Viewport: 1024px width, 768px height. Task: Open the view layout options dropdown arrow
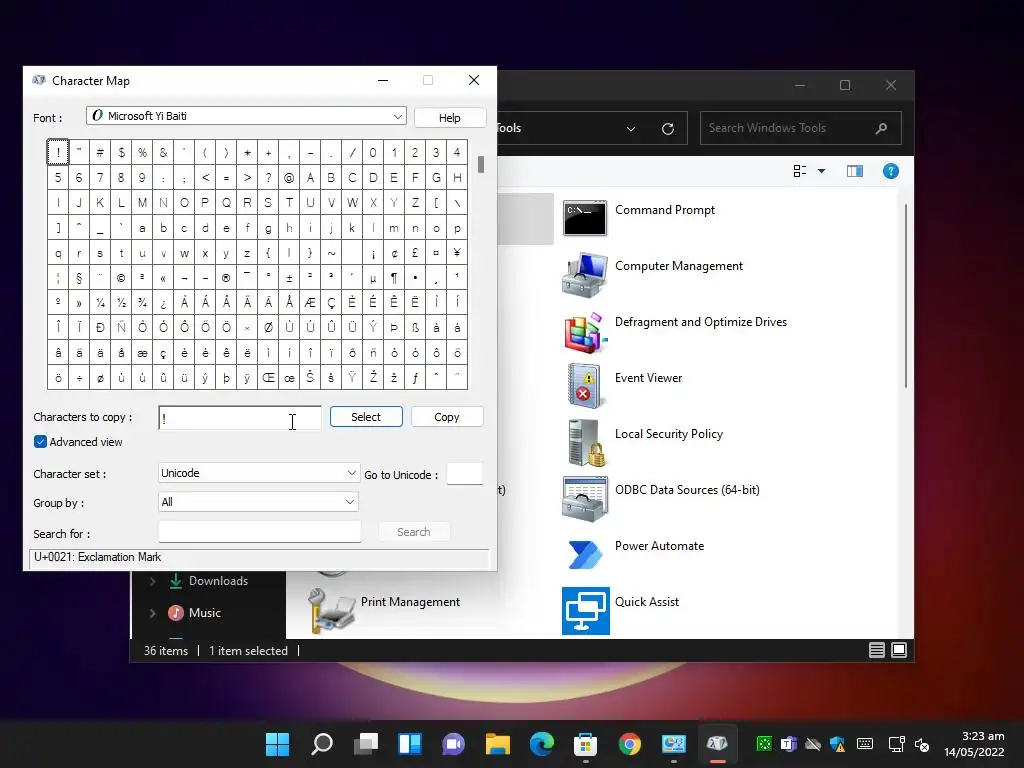click(822, 171)
